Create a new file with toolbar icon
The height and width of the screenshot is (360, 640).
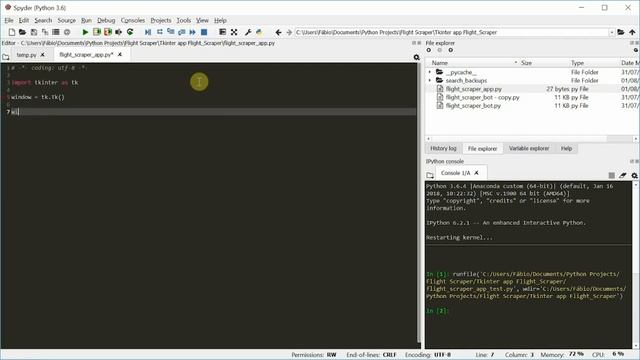[12, 32]
